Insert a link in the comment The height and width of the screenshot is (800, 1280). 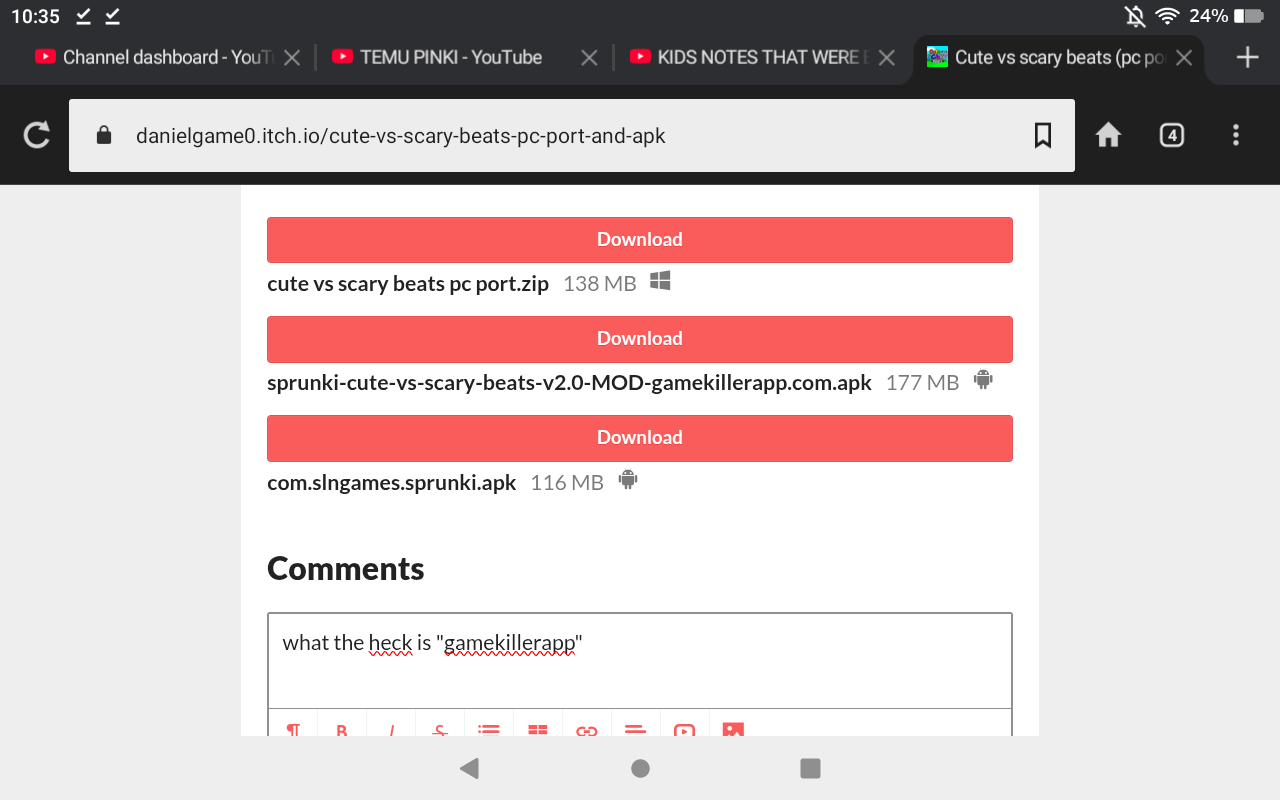(x=587, y=730)
